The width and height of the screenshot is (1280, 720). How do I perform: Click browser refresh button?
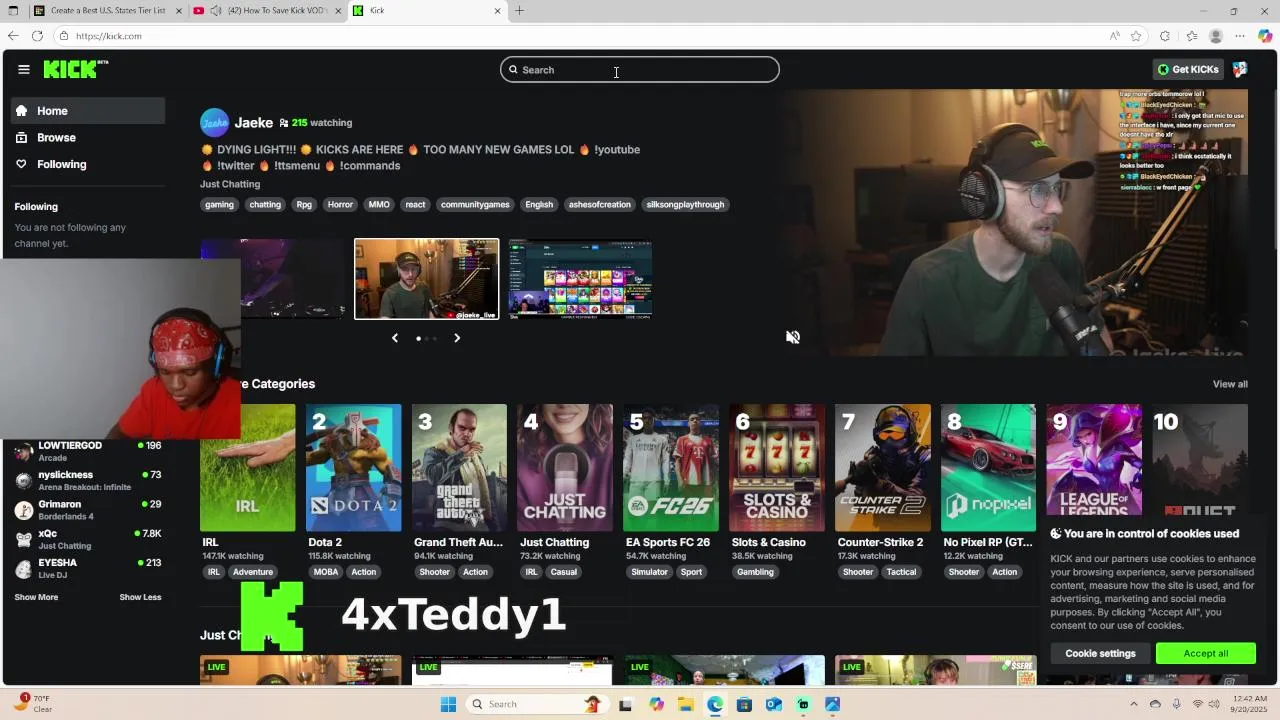click(x=37, y=36)
